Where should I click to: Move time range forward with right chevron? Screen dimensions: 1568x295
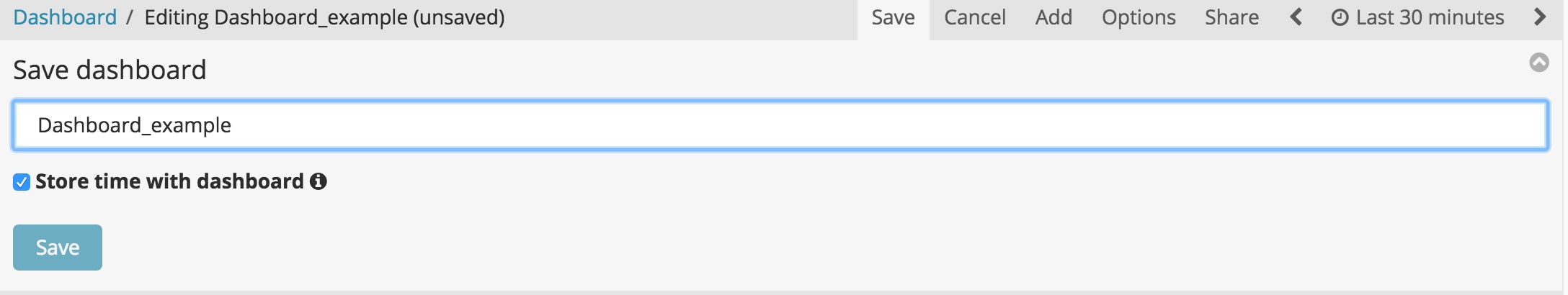point(1540,17)
